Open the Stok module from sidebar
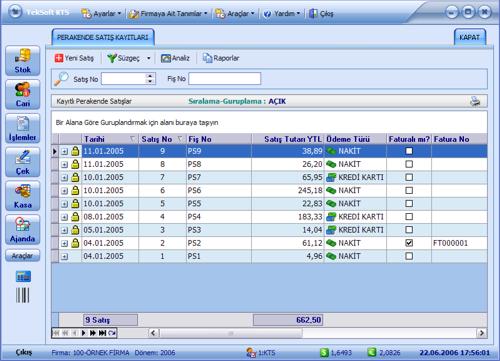This screenshot has height=361, width=500. click(23, 61)
